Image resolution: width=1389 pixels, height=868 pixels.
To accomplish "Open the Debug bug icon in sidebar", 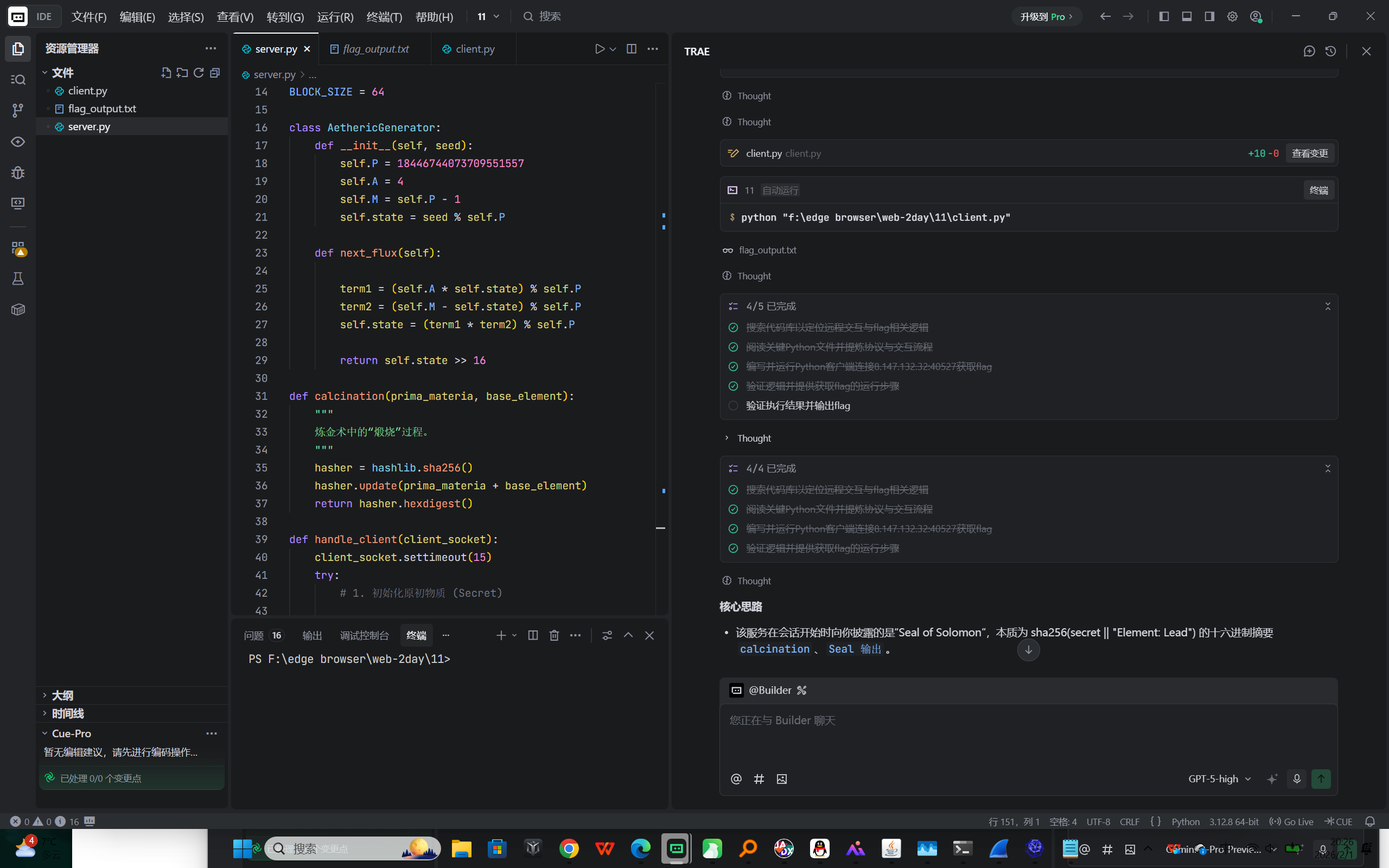I will point(18,172).
